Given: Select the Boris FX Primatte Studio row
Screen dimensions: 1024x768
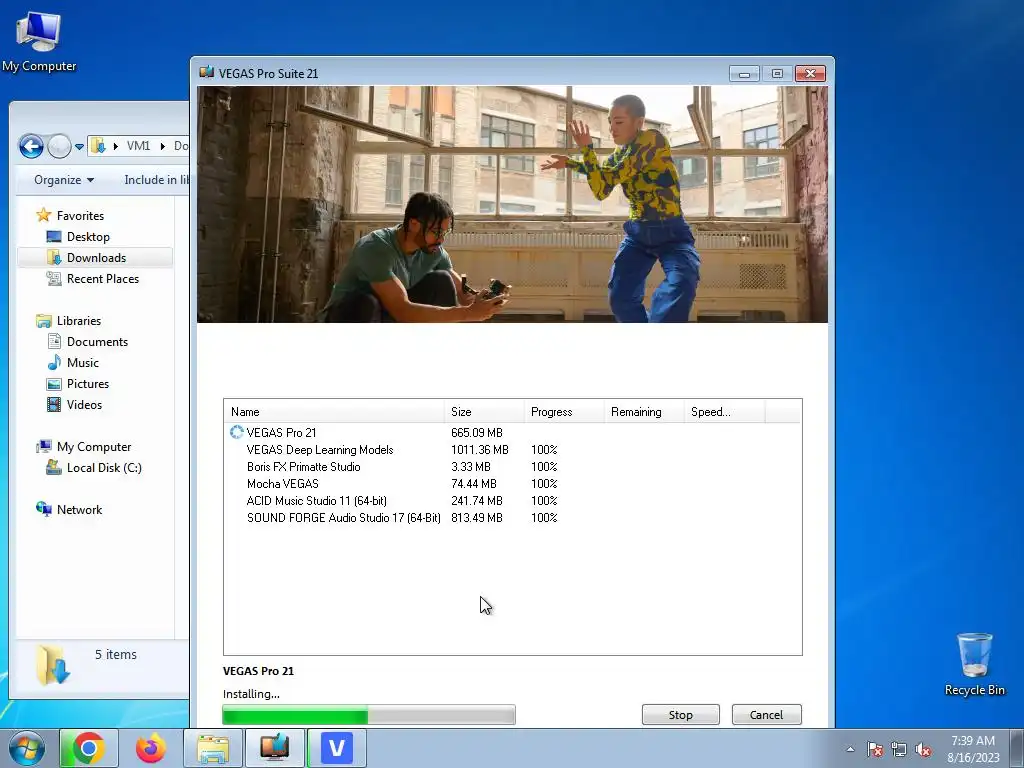Looking at the screenshot, I should pos(513,466).
